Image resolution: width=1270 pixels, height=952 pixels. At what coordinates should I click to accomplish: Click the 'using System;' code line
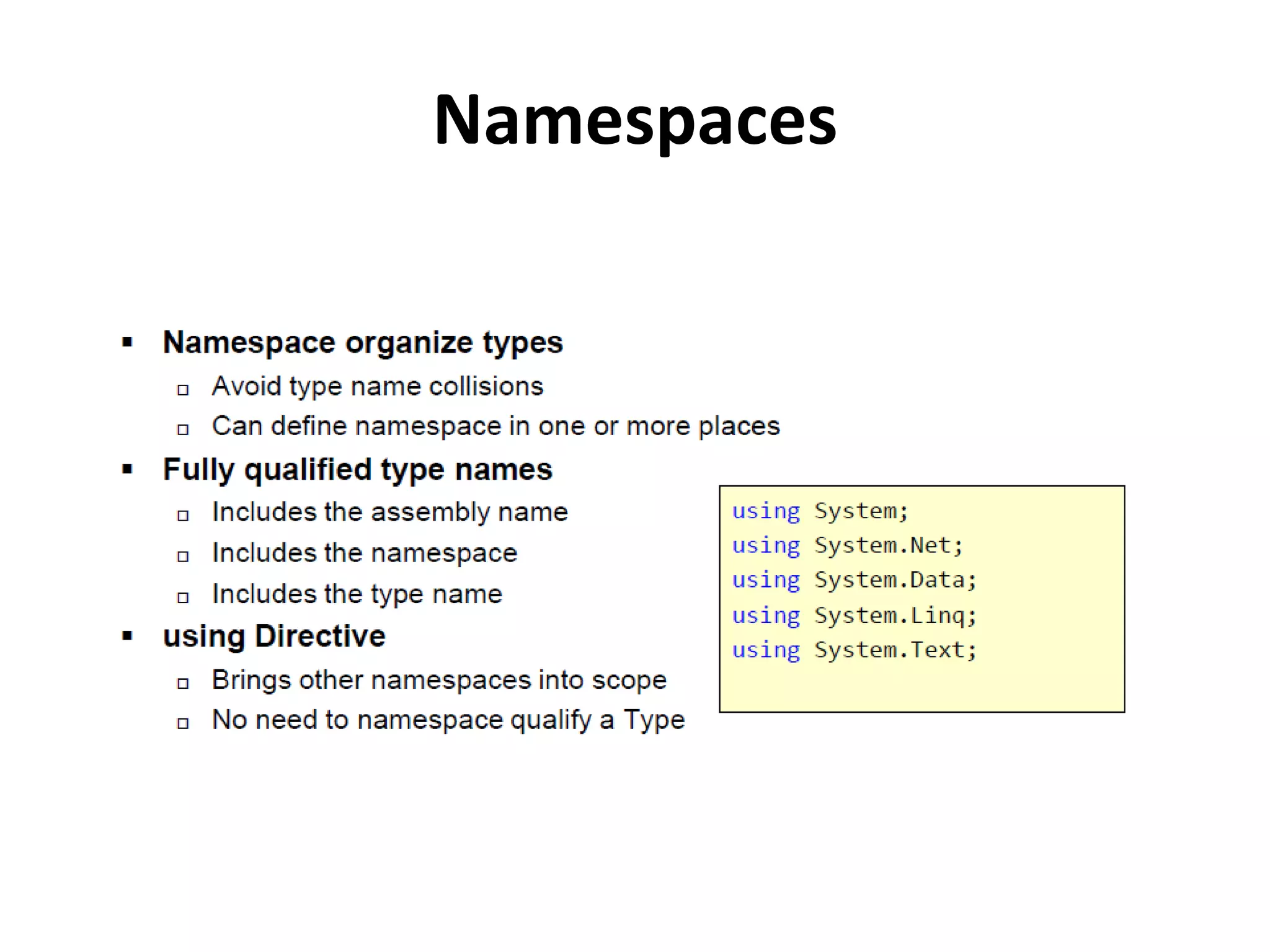(x=820, y=511)
